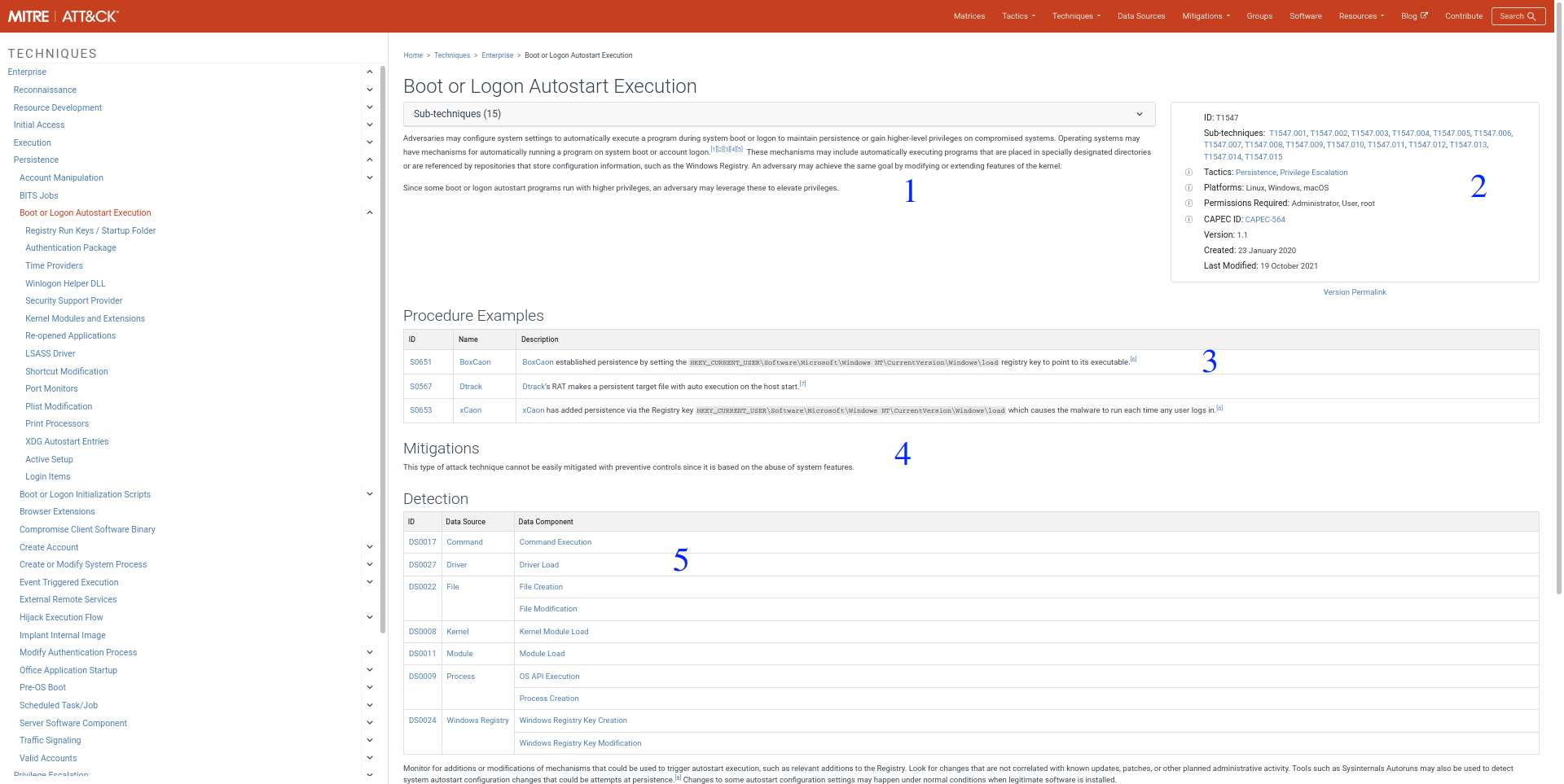Collapse the Persistence chevron in sidebar
The width and height of the screenshot is (1564, 784).
pyautogui.click(x=370, y=160)
